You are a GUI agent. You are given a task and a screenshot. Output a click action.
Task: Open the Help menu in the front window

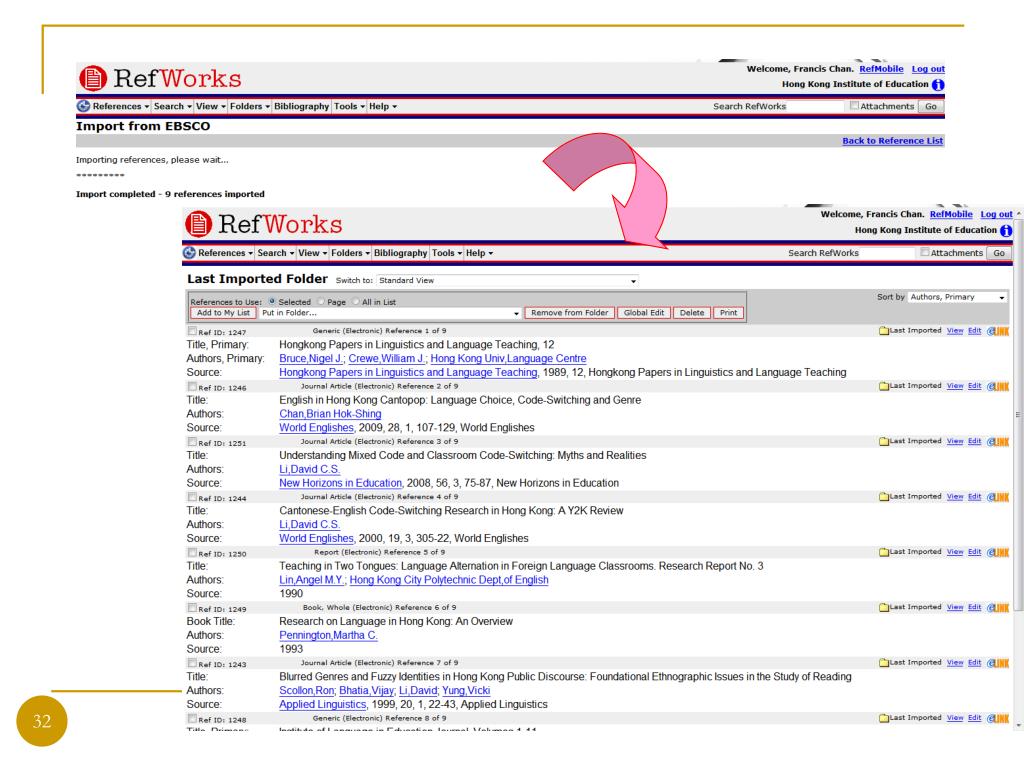[x=479, y=253]
